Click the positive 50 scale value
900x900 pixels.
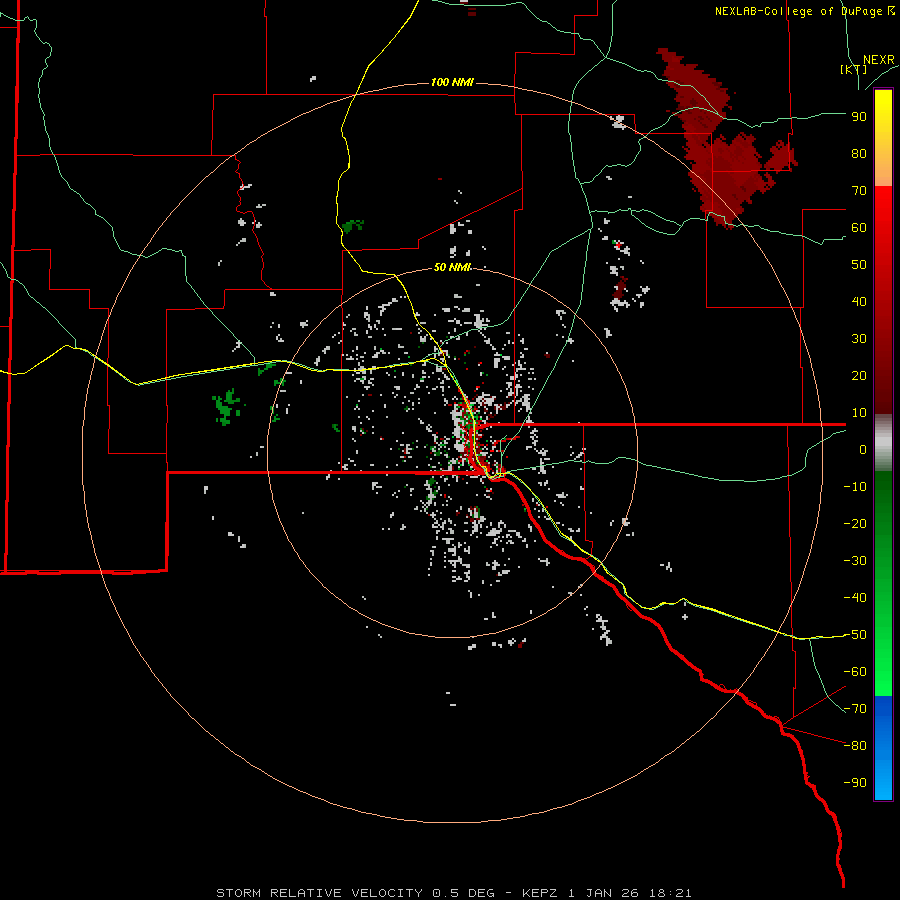859,265
